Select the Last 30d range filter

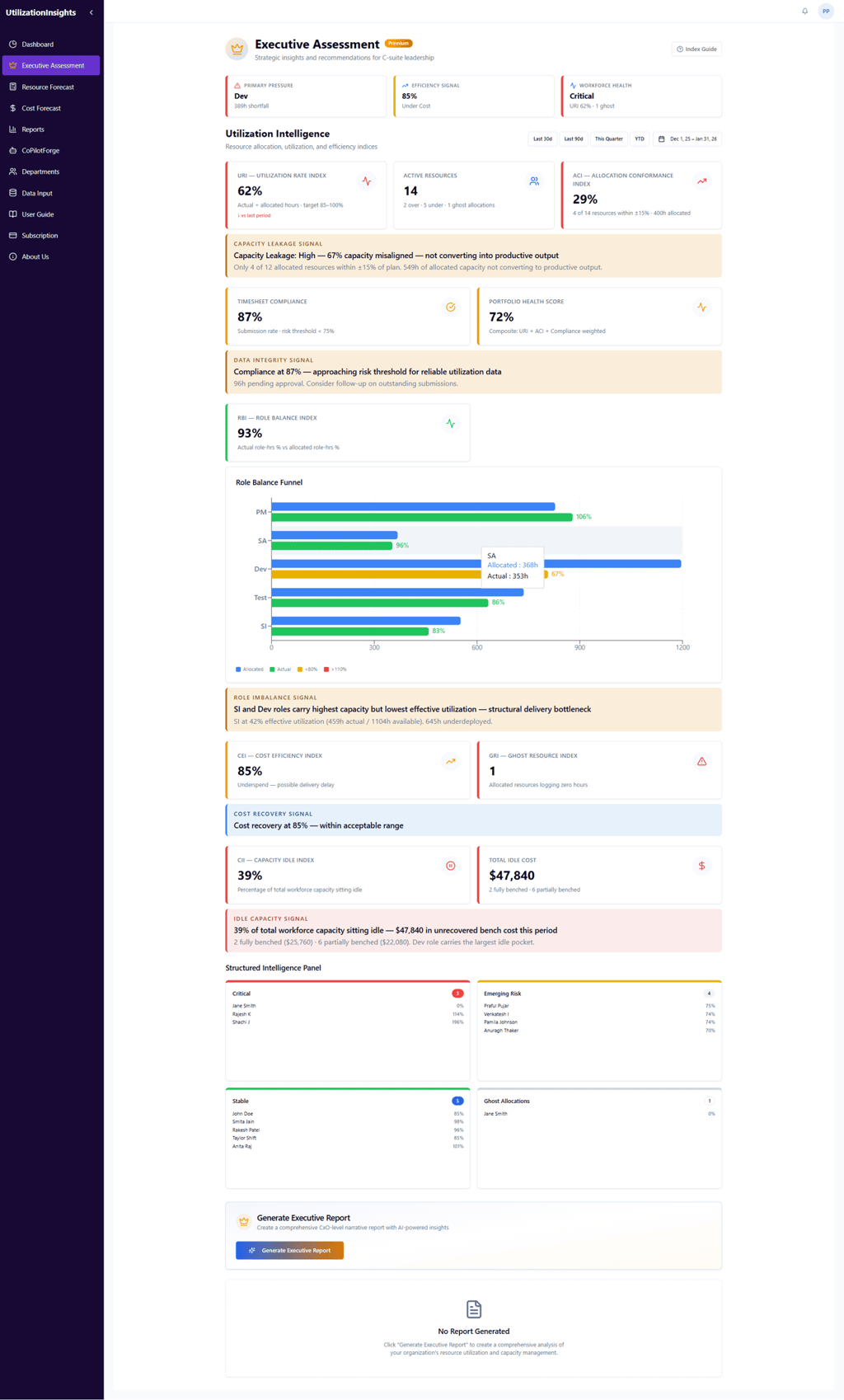coord(542,139)
